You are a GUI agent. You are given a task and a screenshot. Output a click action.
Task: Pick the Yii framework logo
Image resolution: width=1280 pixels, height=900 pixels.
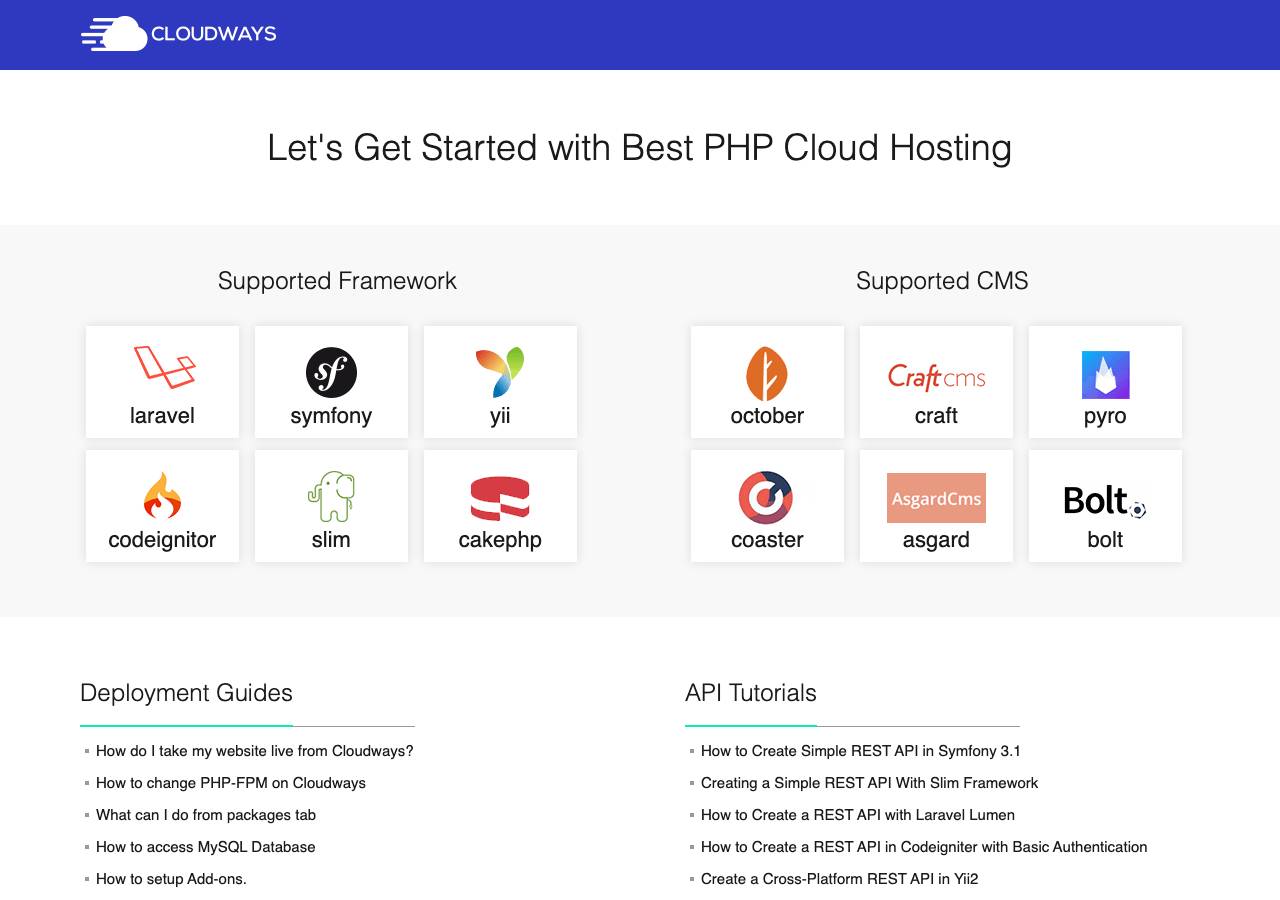500,372
